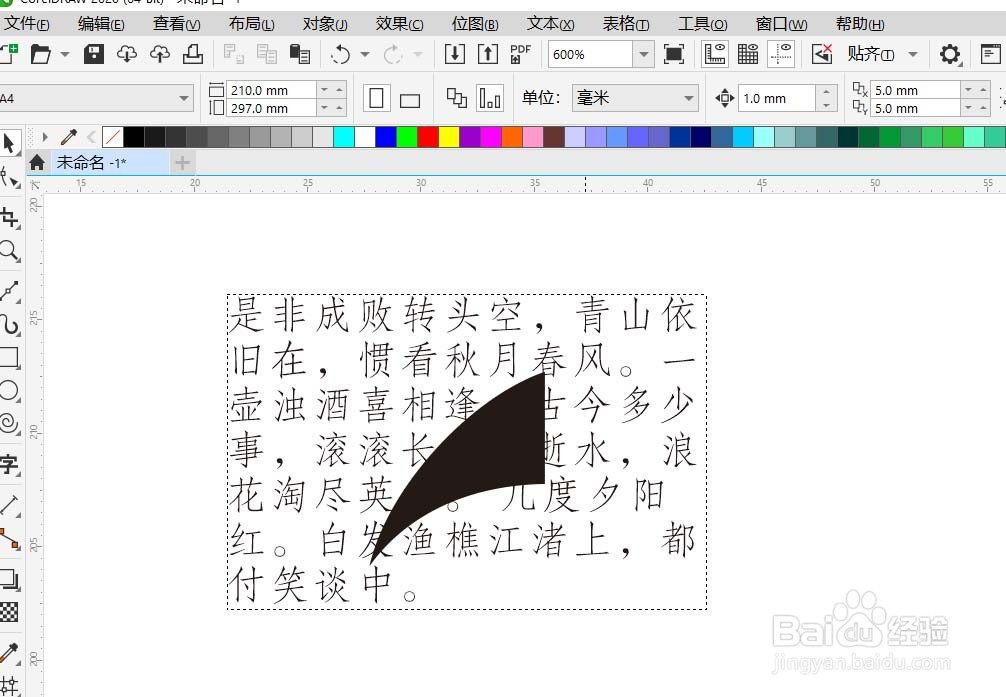Open the 编辑 menu
The height and width of the screenshot is (697, 1006).
(101, 24)
